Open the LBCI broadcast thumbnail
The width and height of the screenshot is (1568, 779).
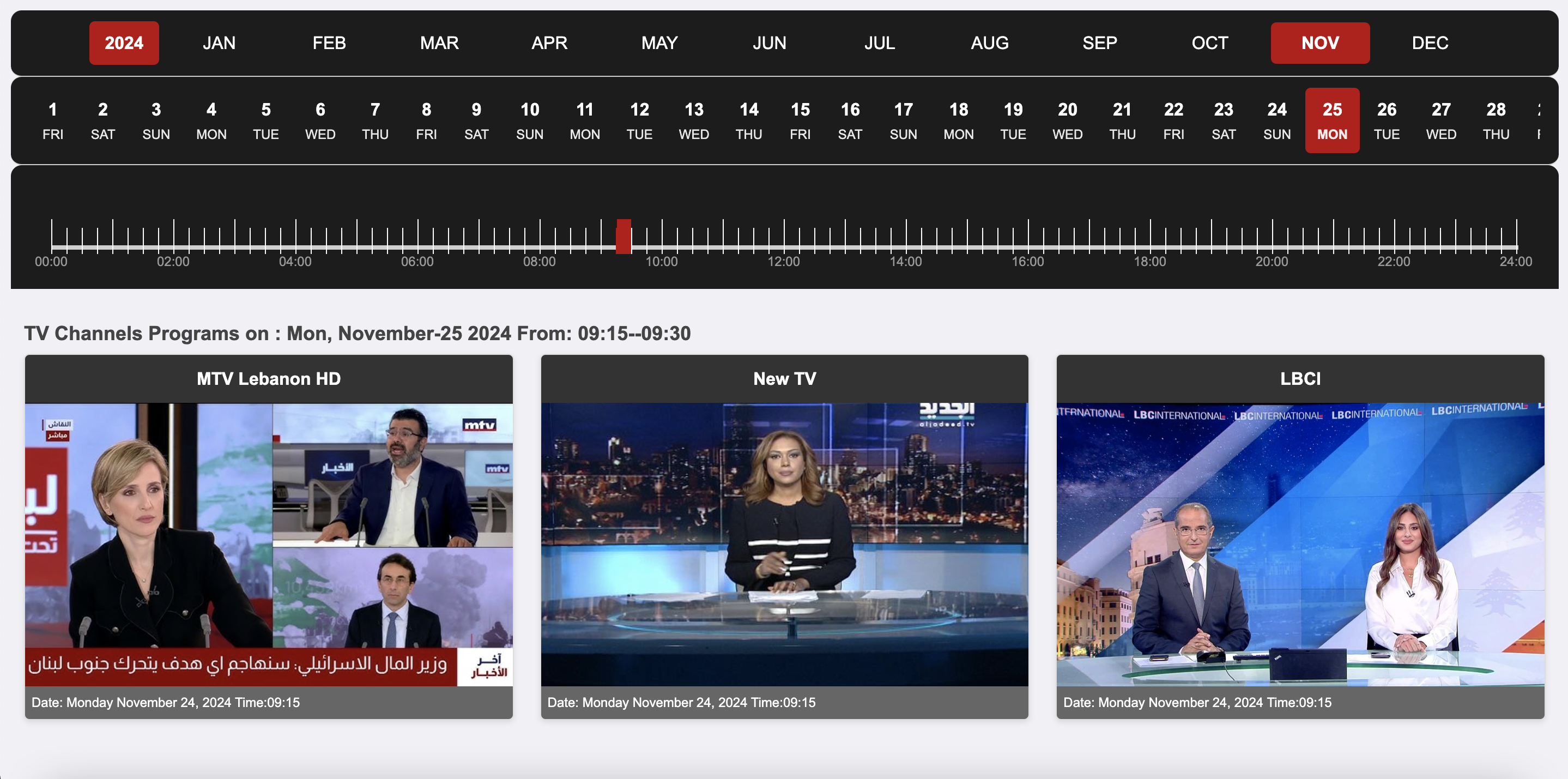1299,544
